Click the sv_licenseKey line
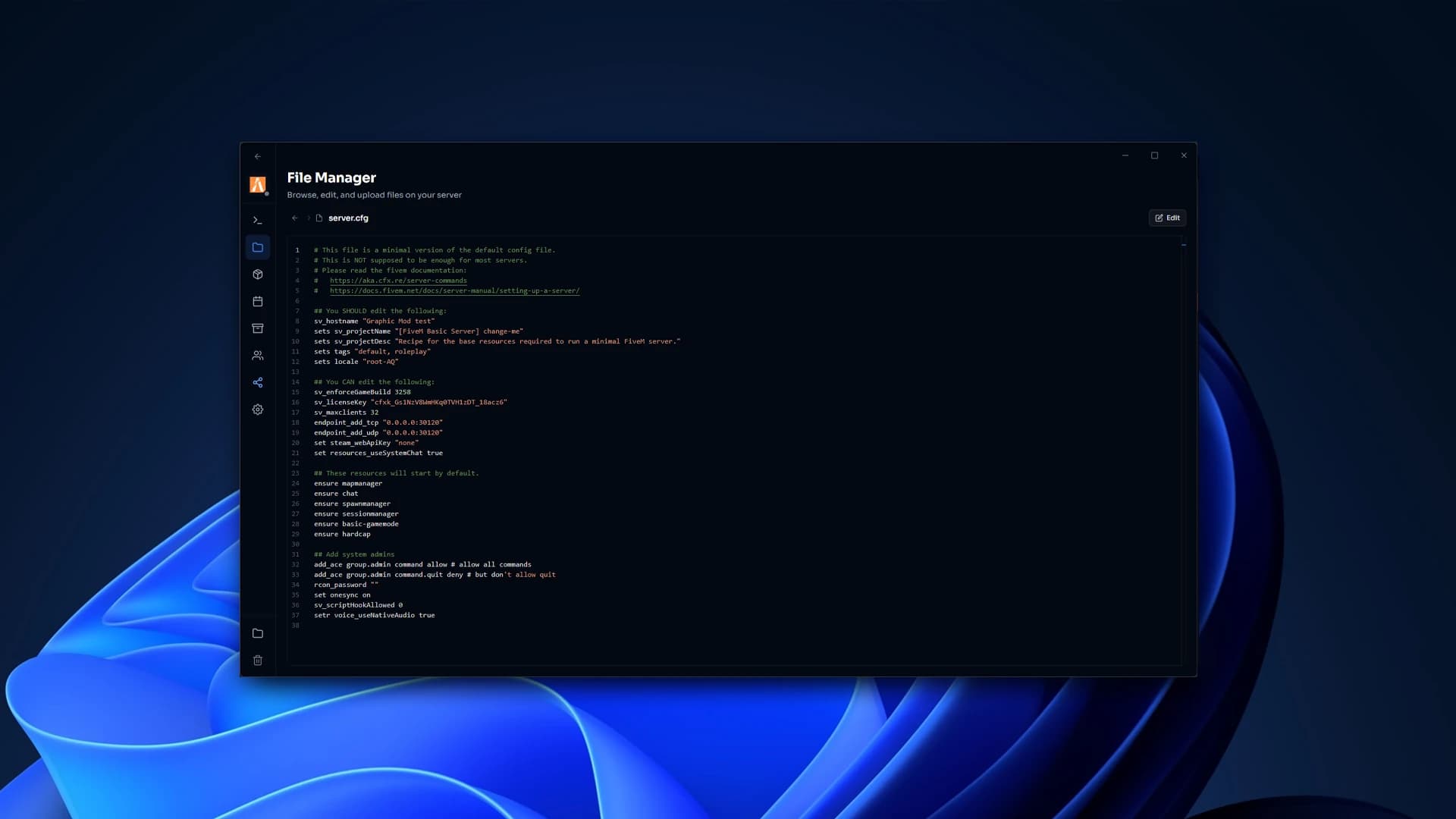Image resolution: width=1456 pixels, height=819 pixels. (x=410, y=403)
